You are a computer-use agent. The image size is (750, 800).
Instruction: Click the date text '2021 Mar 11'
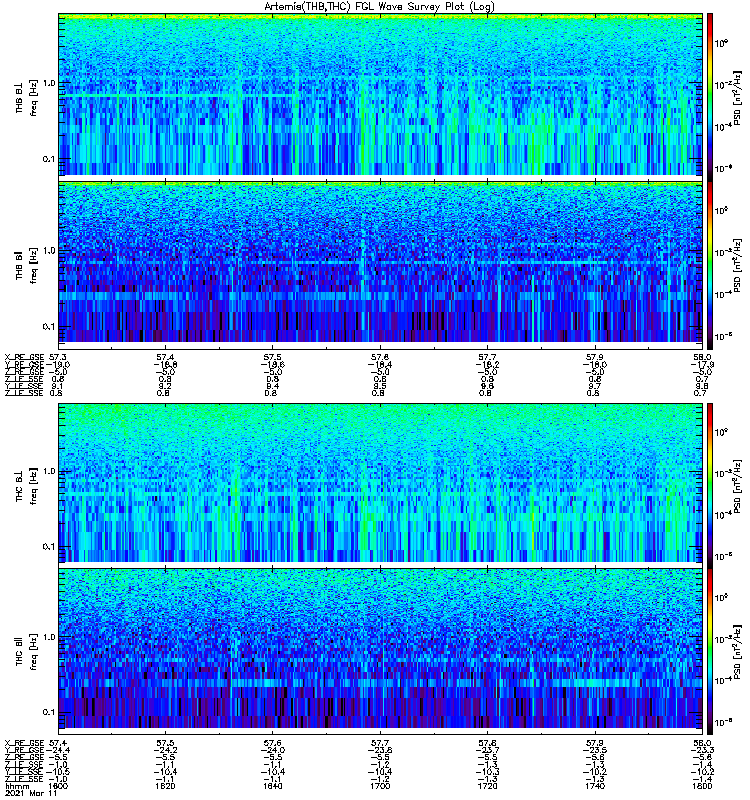pos(31,793)
